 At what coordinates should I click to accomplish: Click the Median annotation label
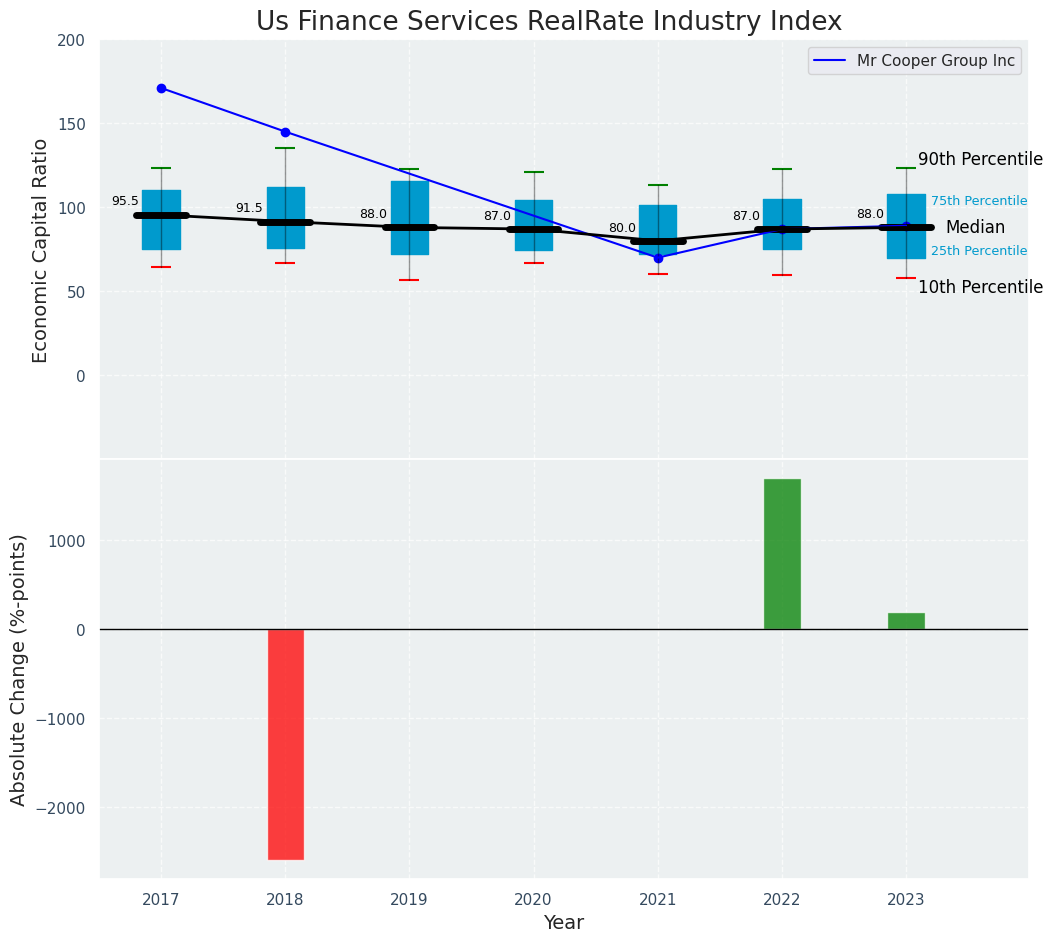pos(976,228)
